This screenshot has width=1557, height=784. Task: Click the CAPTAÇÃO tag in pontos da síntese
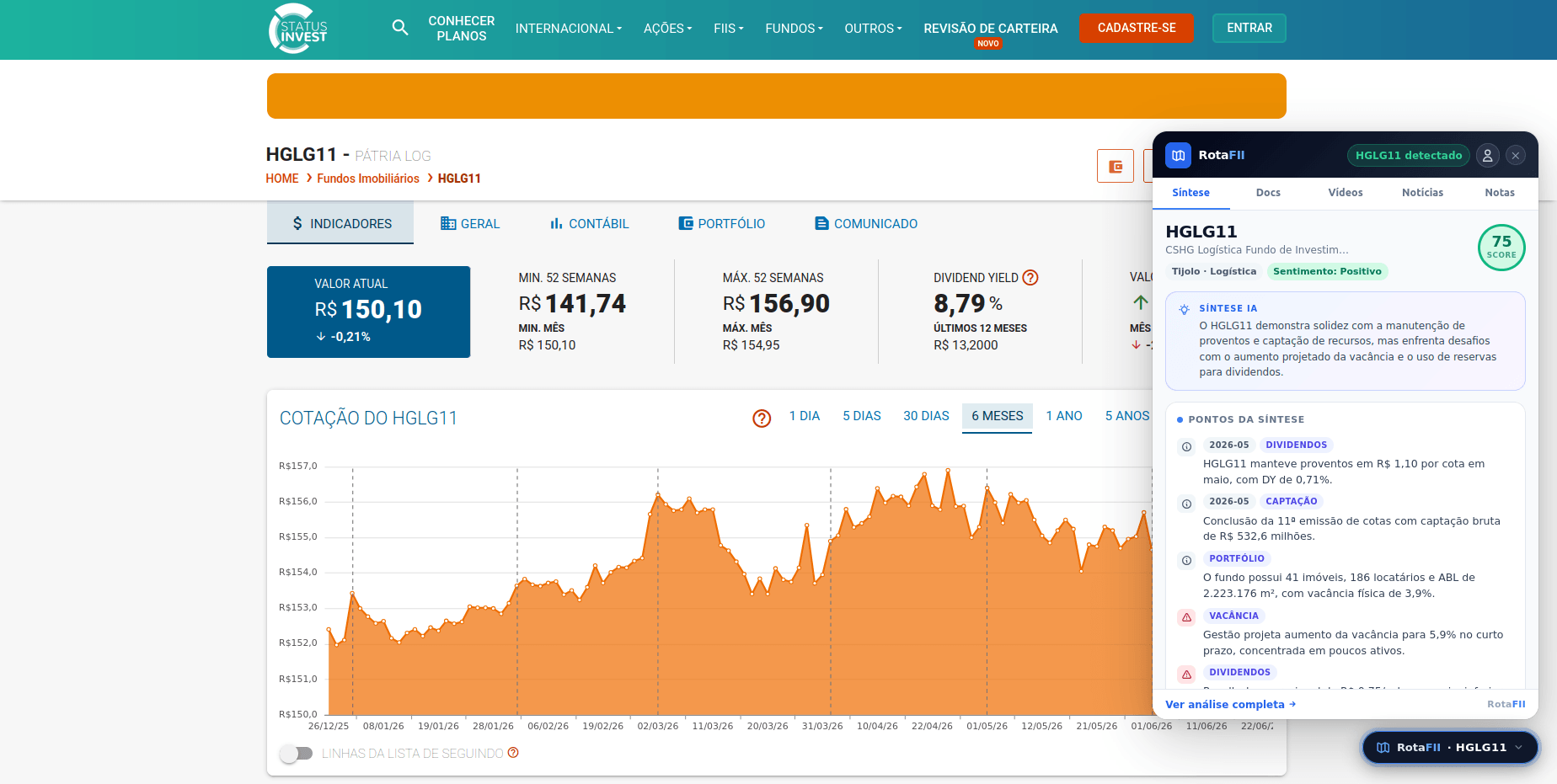(x=1292, y=501)
